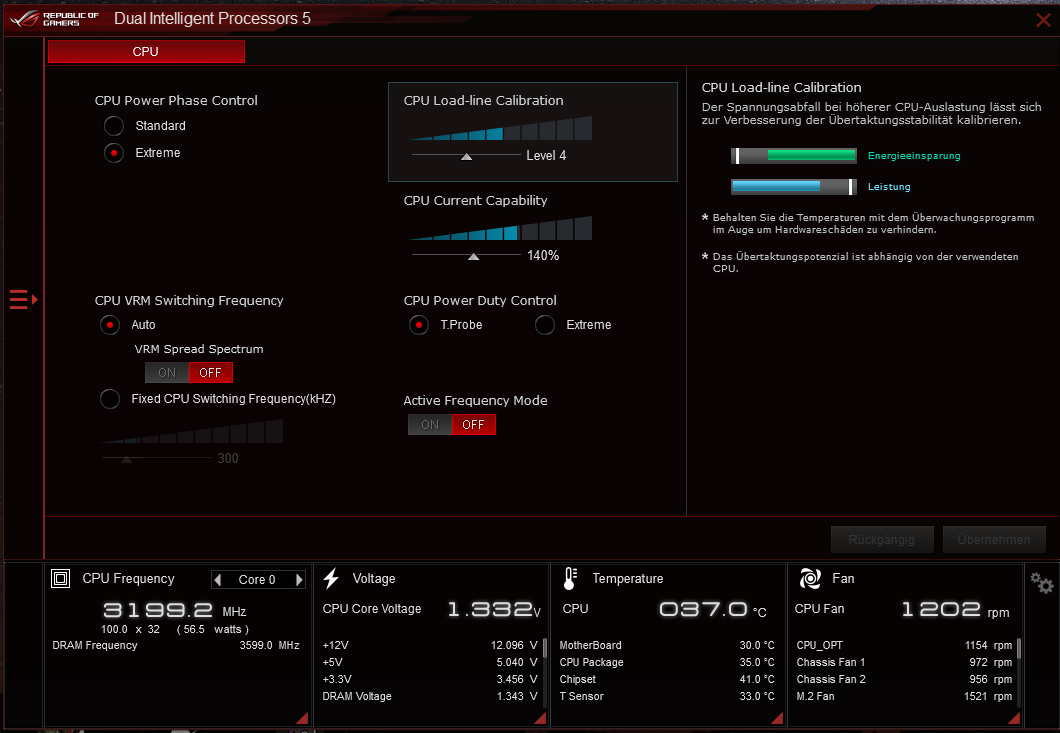
Task: Click the Chassis Fan 1 row
Action: [904, 662]
